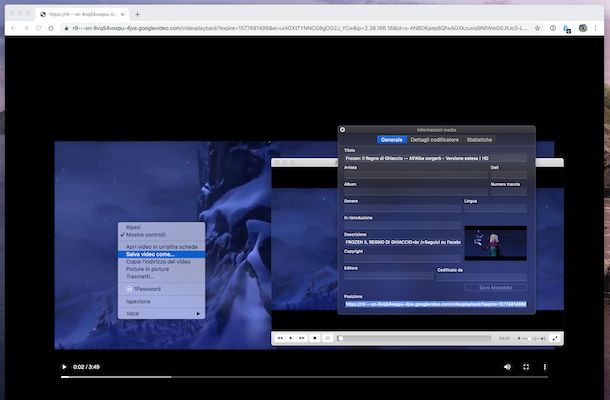Select Apri video in un'altra scheda
The width and height of the screenshot is (610, 400).
pyautogui.click(x=161, y=247)
